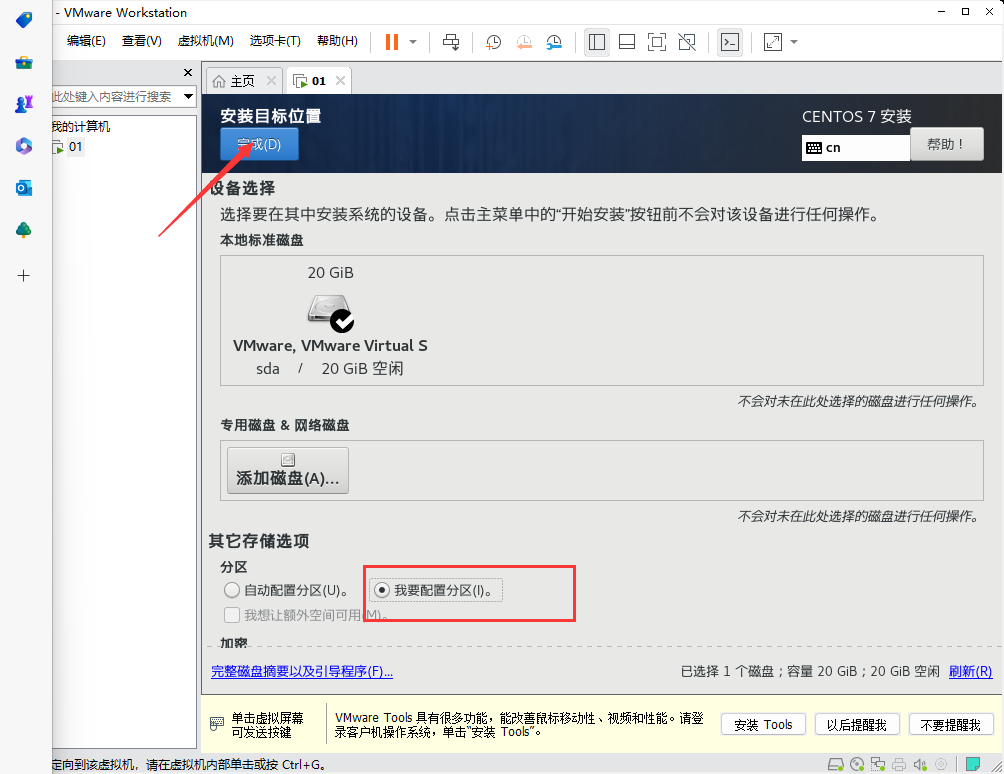Select 我要配置分区(I) radio button
Screen dimensions: 1004x774
pyautogui.click(x=437, y=590)
